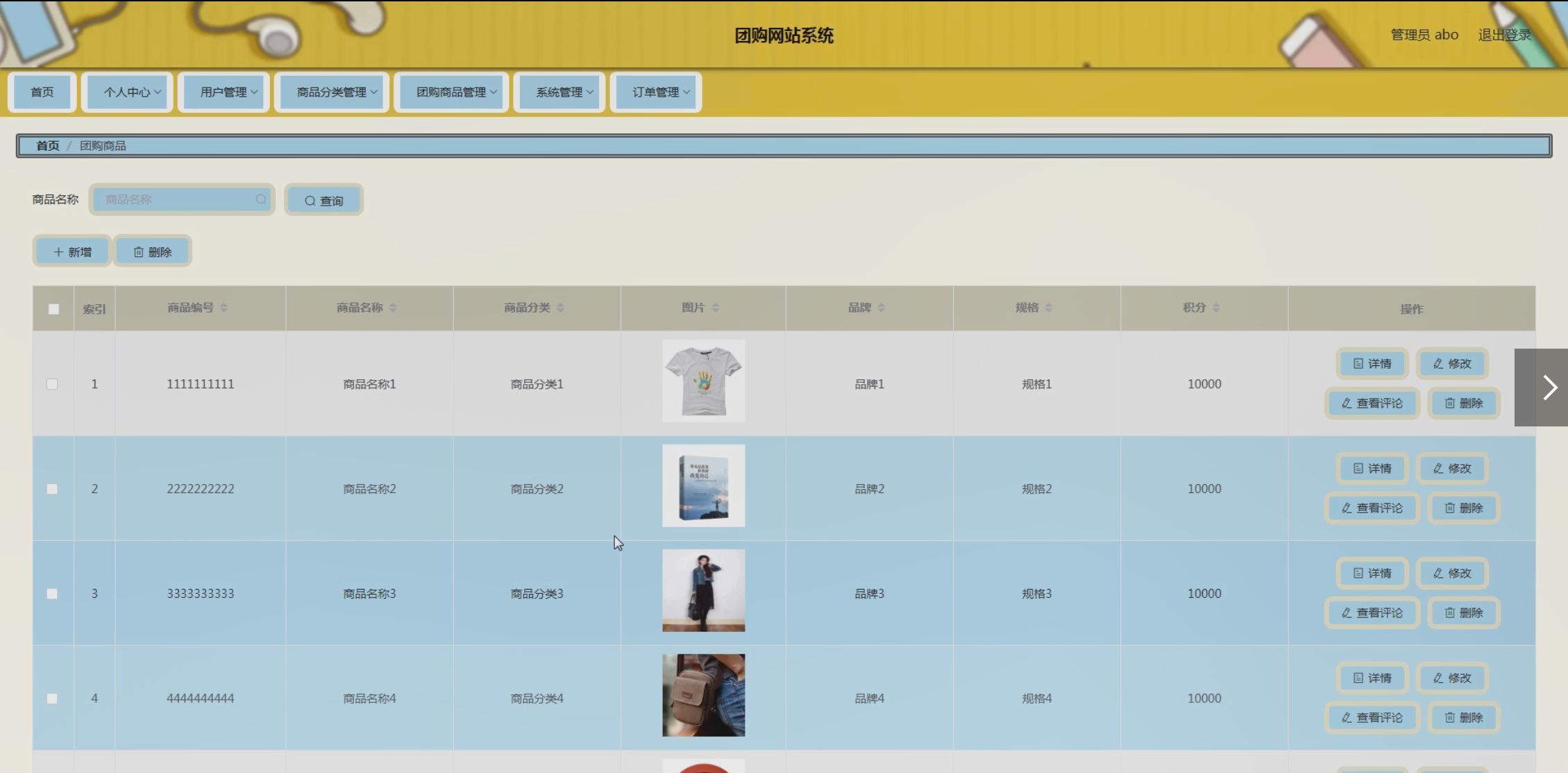Check the row 4 checkbox for 4444444444
Screen dimensions: 1568x773
(52, 699)
